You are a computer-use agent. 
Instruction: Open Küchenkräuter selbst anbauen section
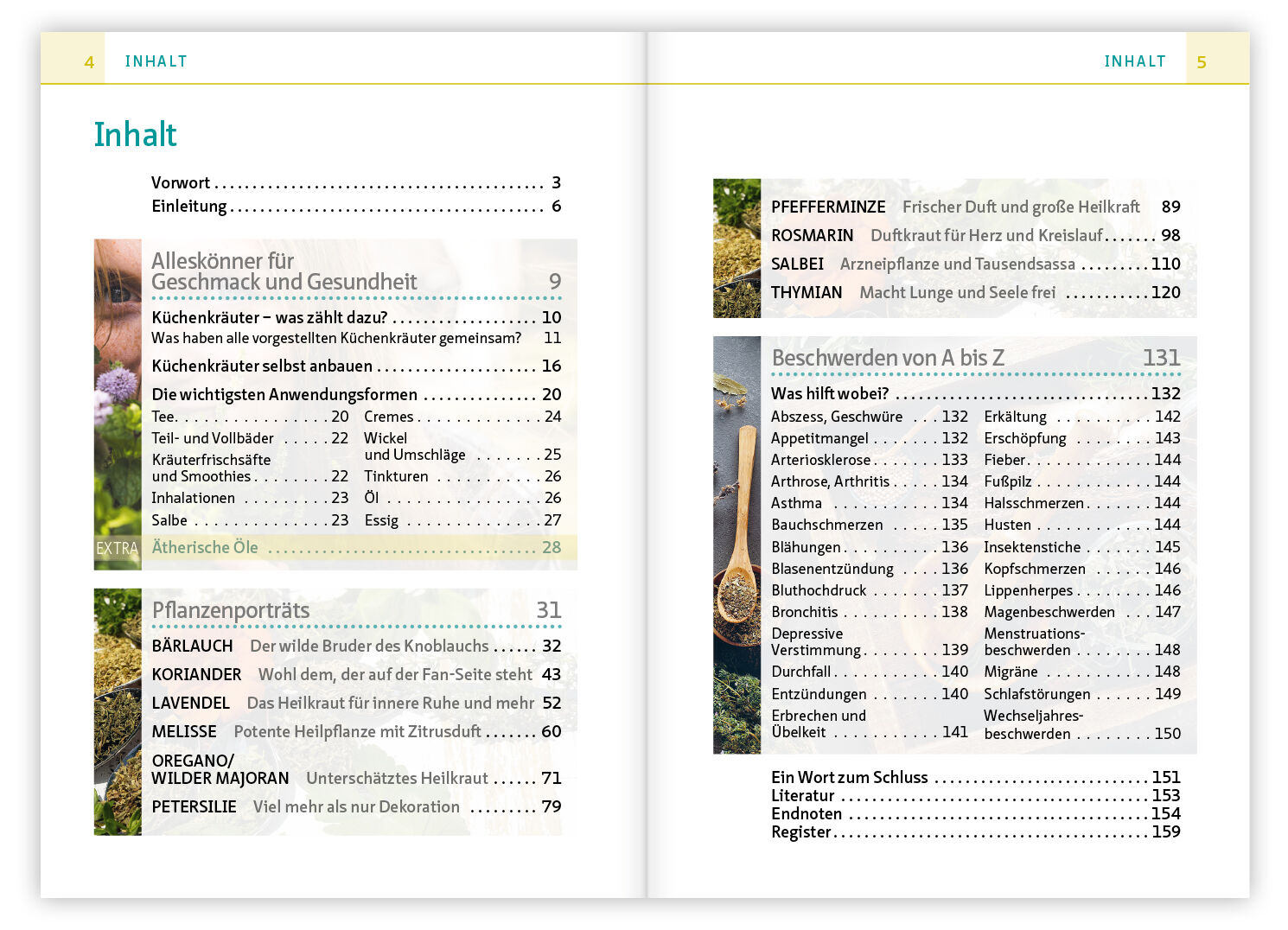point(262,366)
